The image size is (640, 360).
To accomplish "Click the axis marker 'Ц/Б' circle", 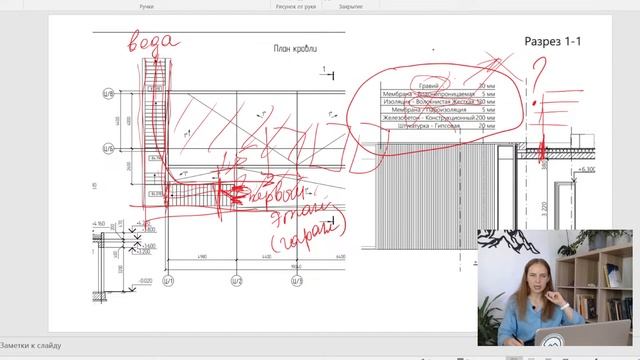I will click(108, 148).
